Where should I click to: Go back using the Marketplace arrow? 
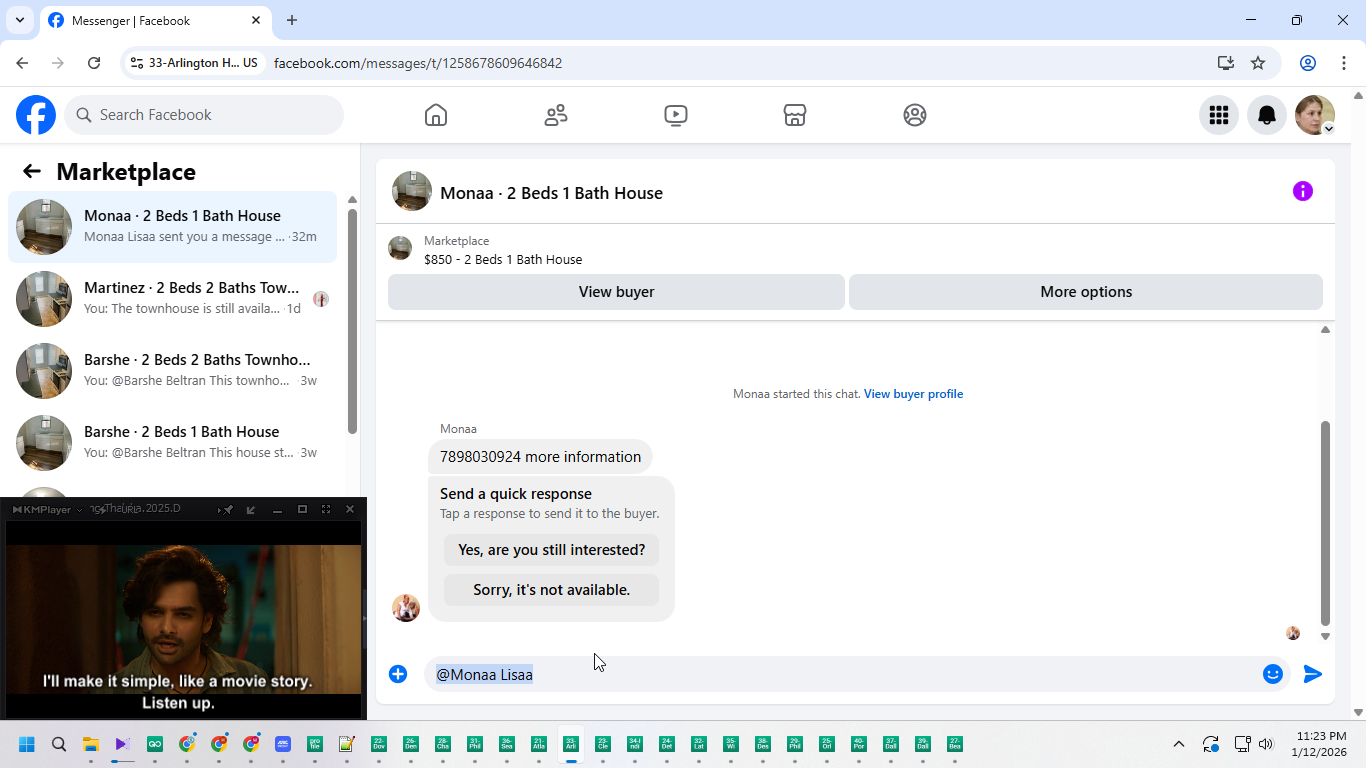tap(32, 171)
